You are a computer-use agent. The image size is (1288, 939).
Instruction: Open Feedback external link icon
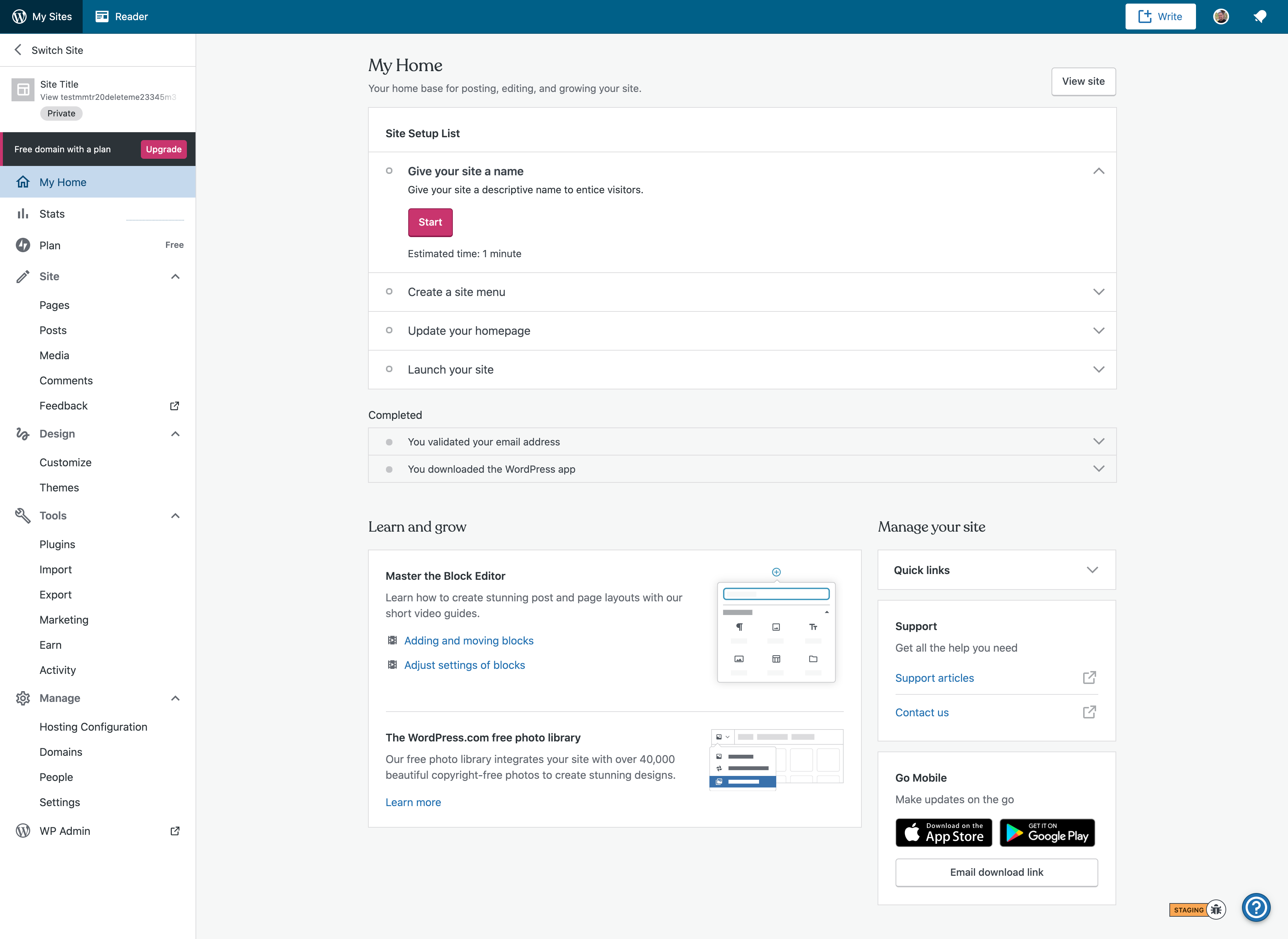[x=175, y=406]
